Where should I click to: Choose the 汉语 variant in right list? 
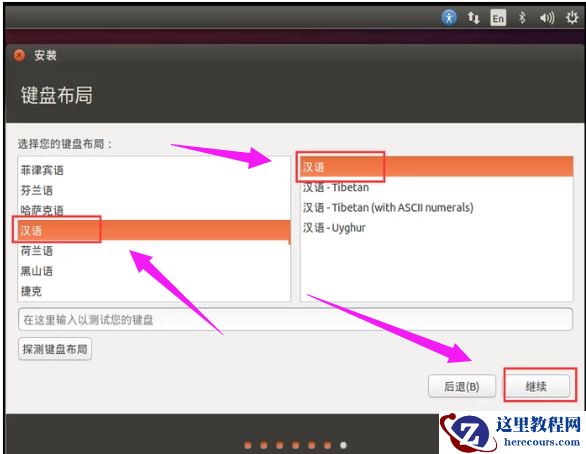tap(437, 167)
